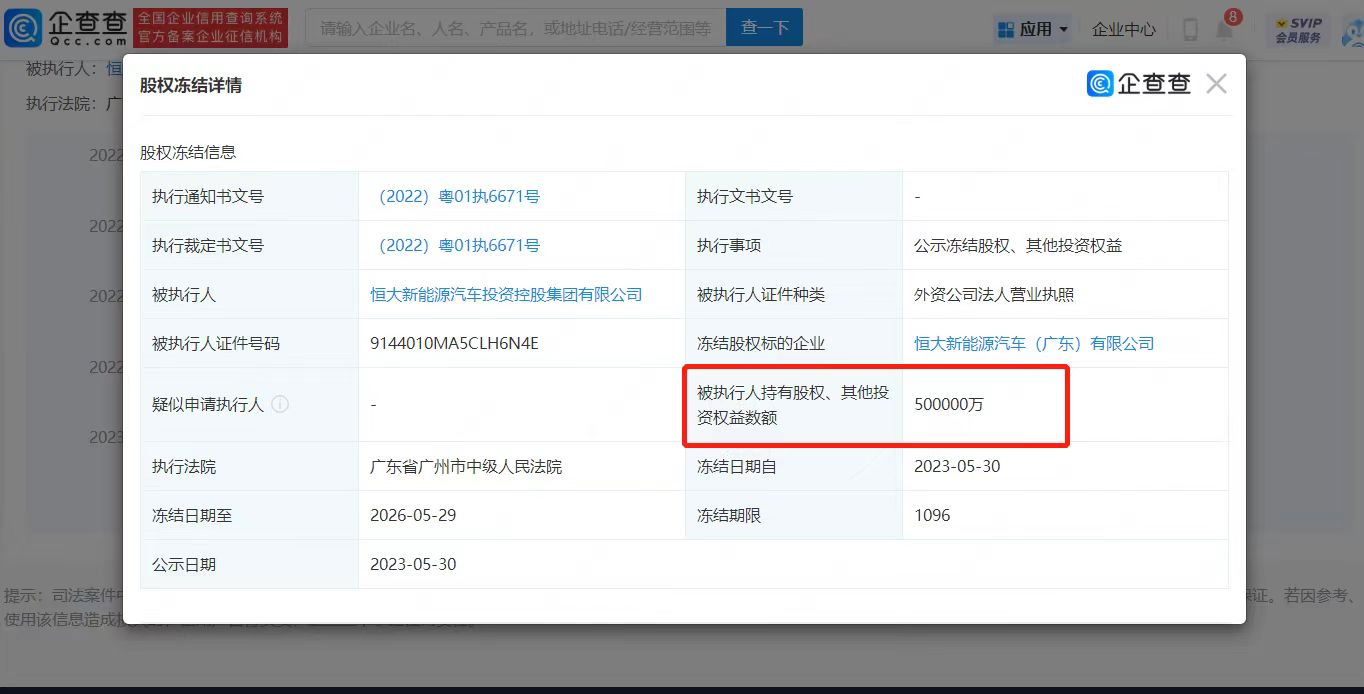Open 企业中心 in the header
The width and height of the screenshot is (1364, 694).
1124,29
